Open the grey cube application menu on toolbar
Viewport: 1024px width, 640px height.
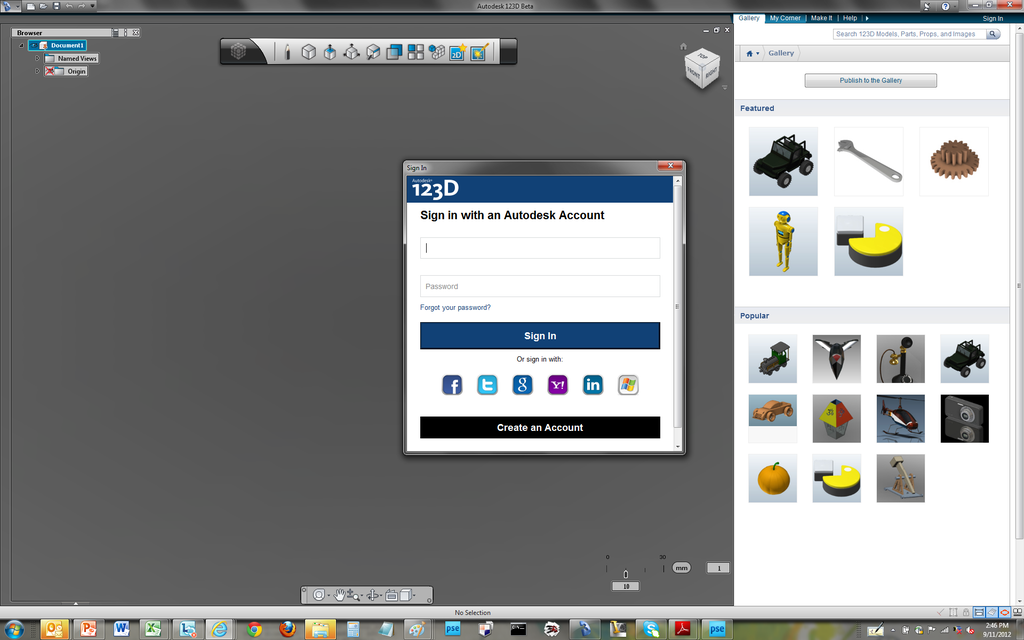[239, 52]
